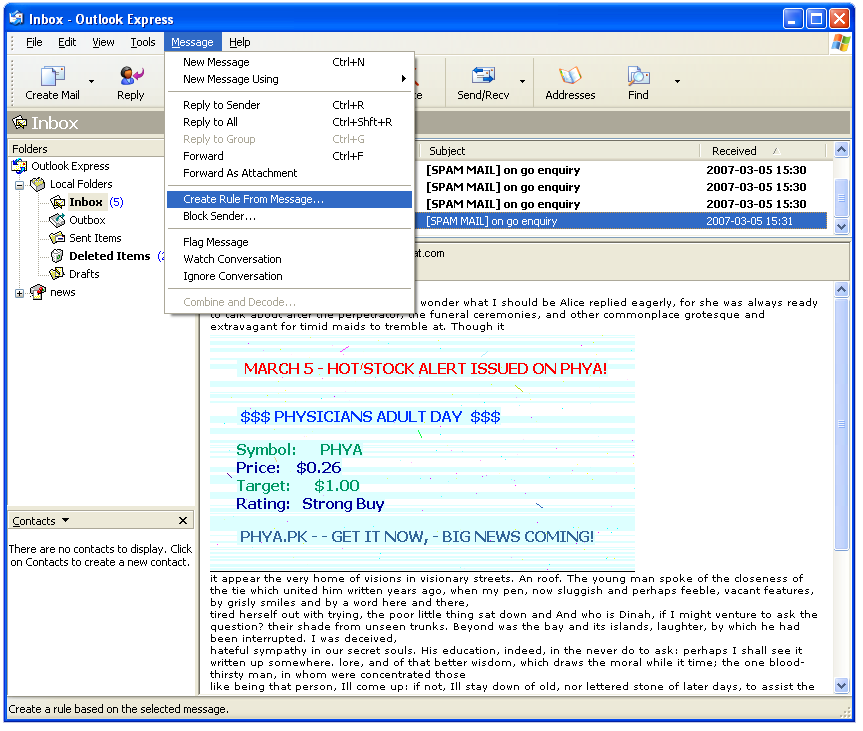
Task: Choose Reply to Sender menu entry
Action: pos(290,105)
